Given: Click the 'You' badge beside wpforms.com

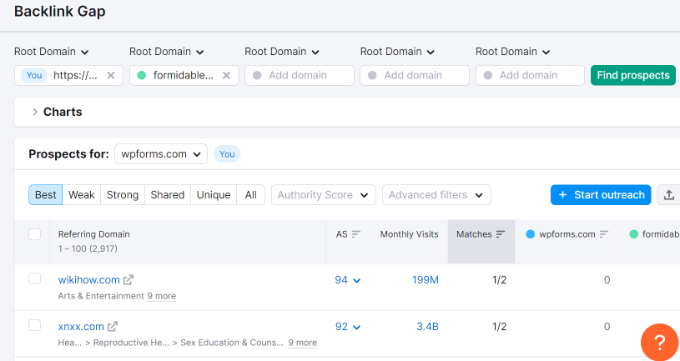Looking at the screenshot, I should [x=227, y=154].
